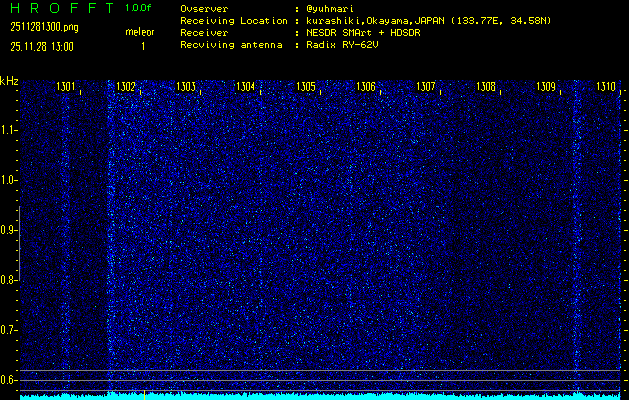The image size is (629, 400).
Task: Select the 0.7 kHz frequency label
Action: pyautogui.click(x=9, y=329)
